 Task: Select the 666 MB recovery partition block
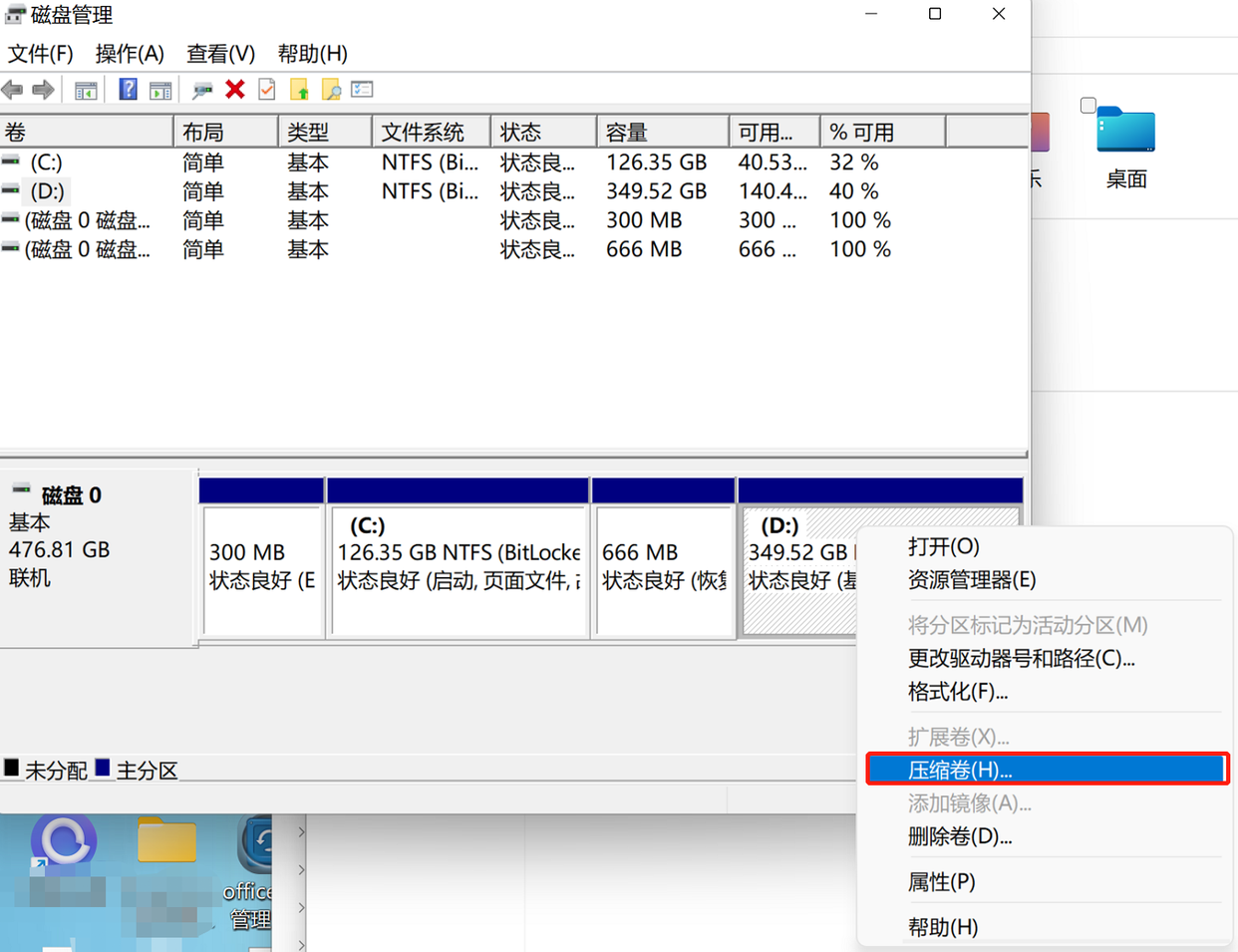point(664,571)
